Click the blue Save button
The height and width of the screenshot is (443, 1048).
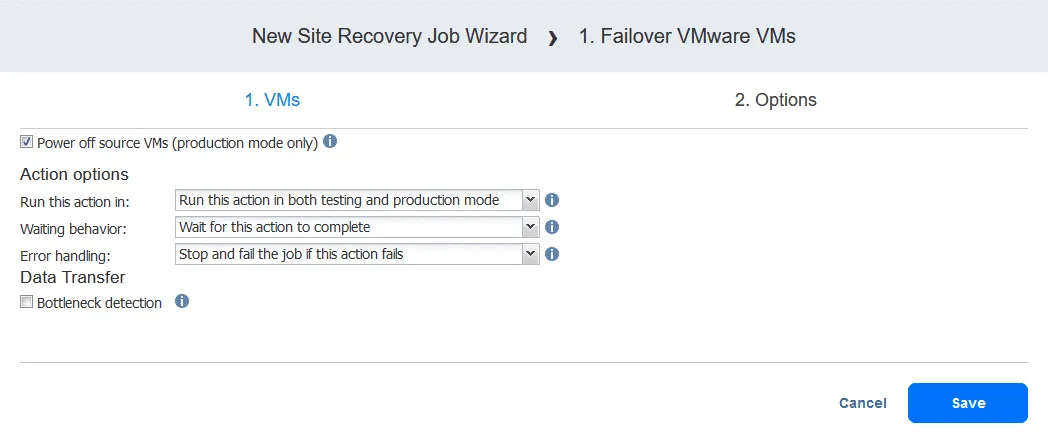click(967, 403)
